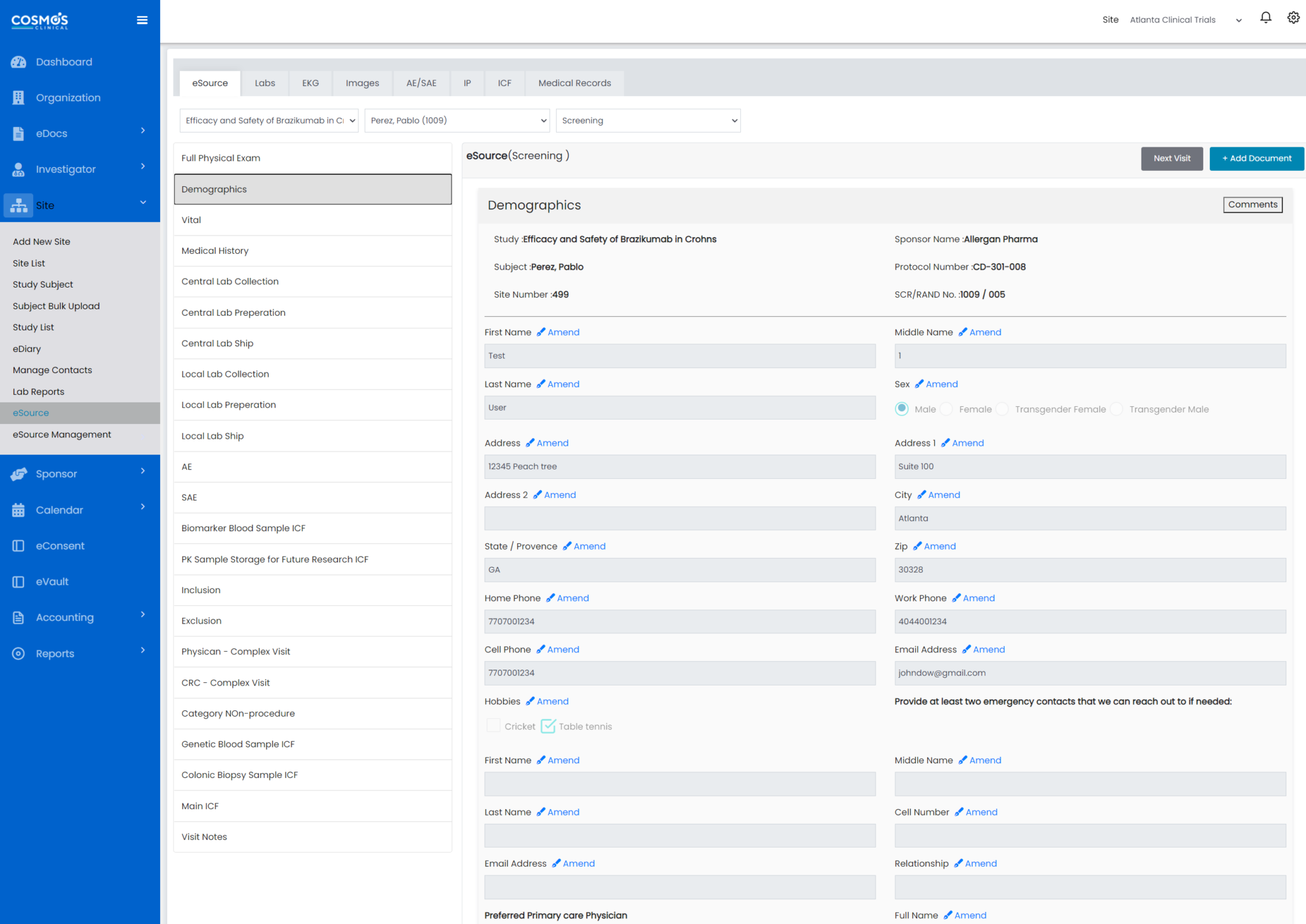The height and width of the screenshot is (924, 1306).
Task: Check the Cricket hobby checkbox
Action: [x=494, y=726]
